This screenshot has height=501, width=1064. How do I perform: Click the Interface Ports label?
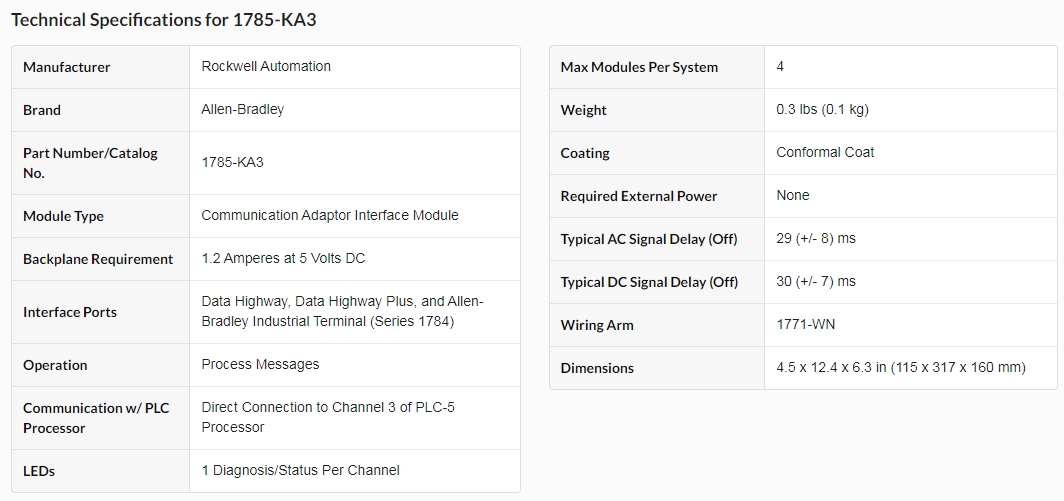(x=70, y=312)
